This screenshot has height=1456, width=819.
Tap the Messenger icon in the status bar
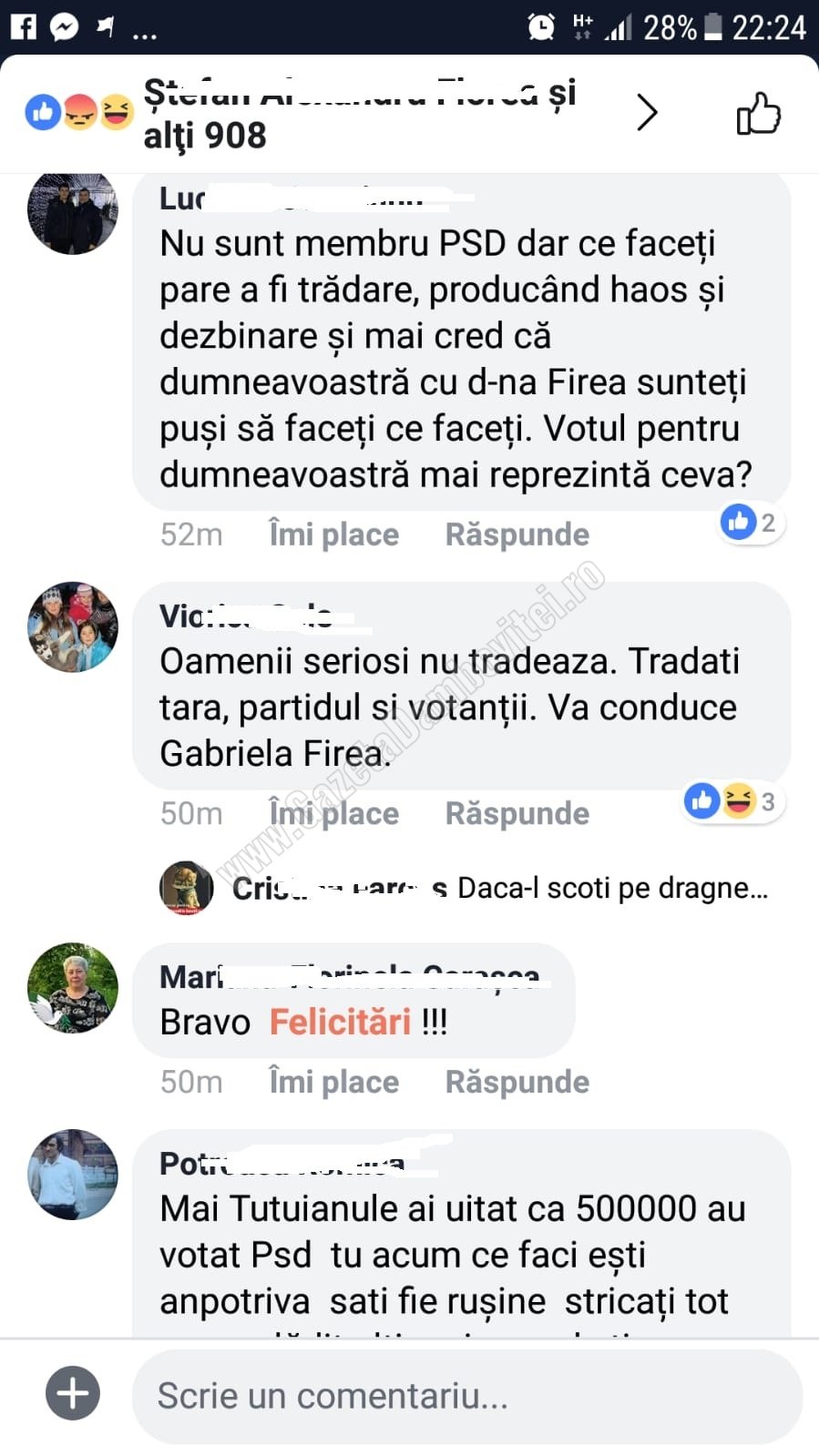coord(64,27)
